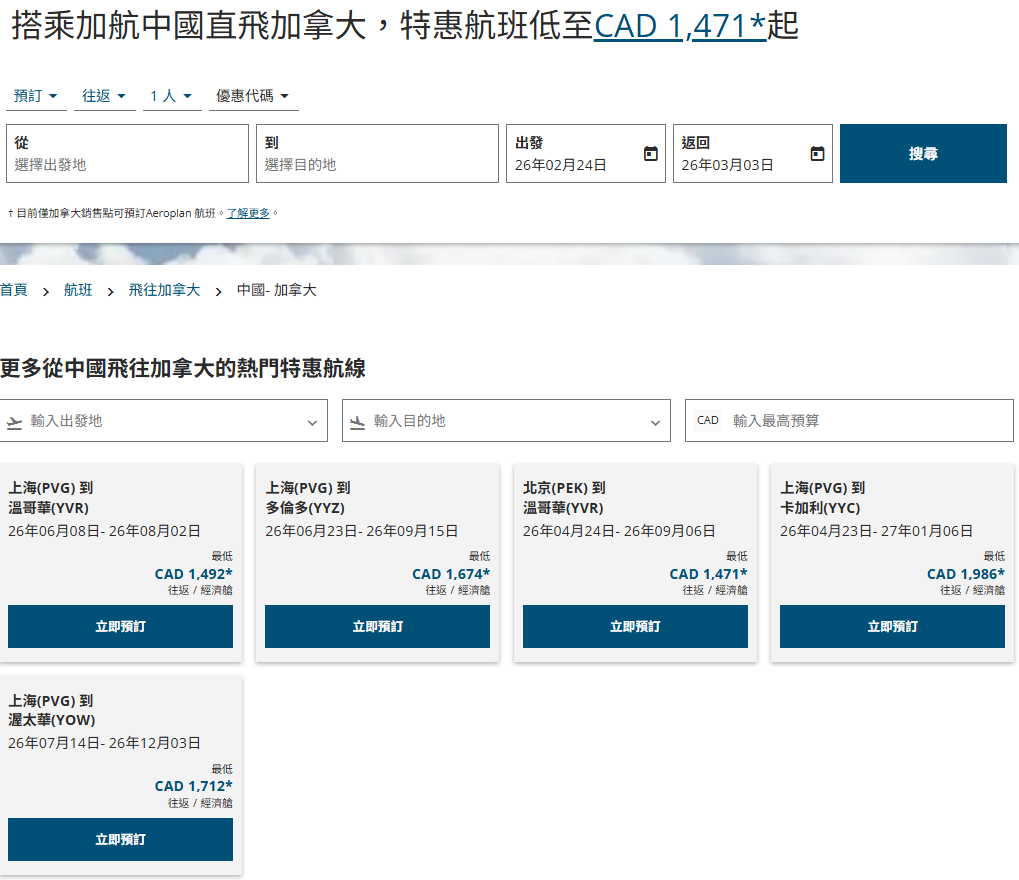
Task: Open the CAD 1,471* headline price link
Action: 680,27
